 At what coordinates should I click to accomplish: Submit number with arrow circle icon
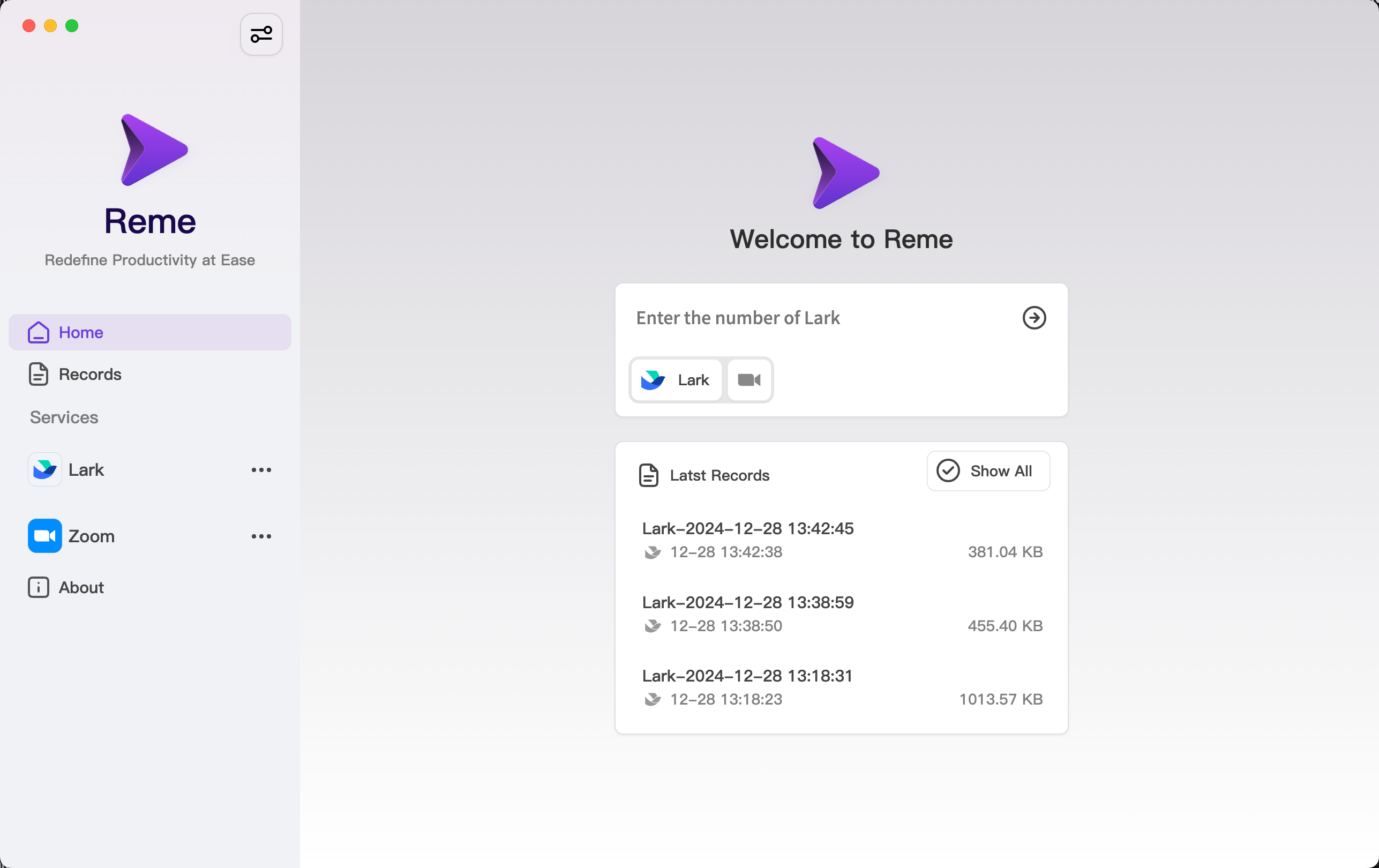point(1033,318)
